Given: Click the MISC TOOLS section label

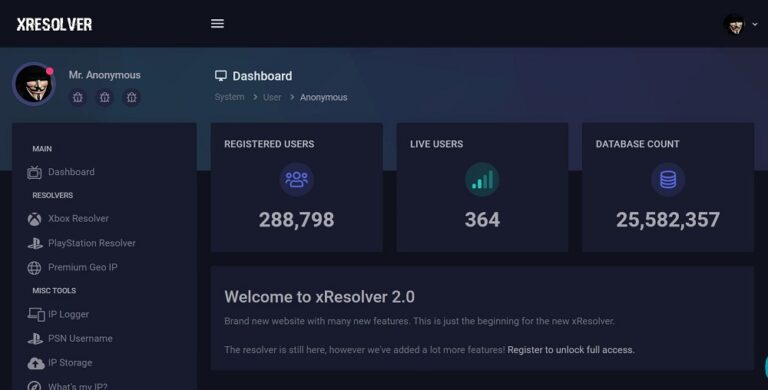Looking at the screenshot, I should coord(54,291).
